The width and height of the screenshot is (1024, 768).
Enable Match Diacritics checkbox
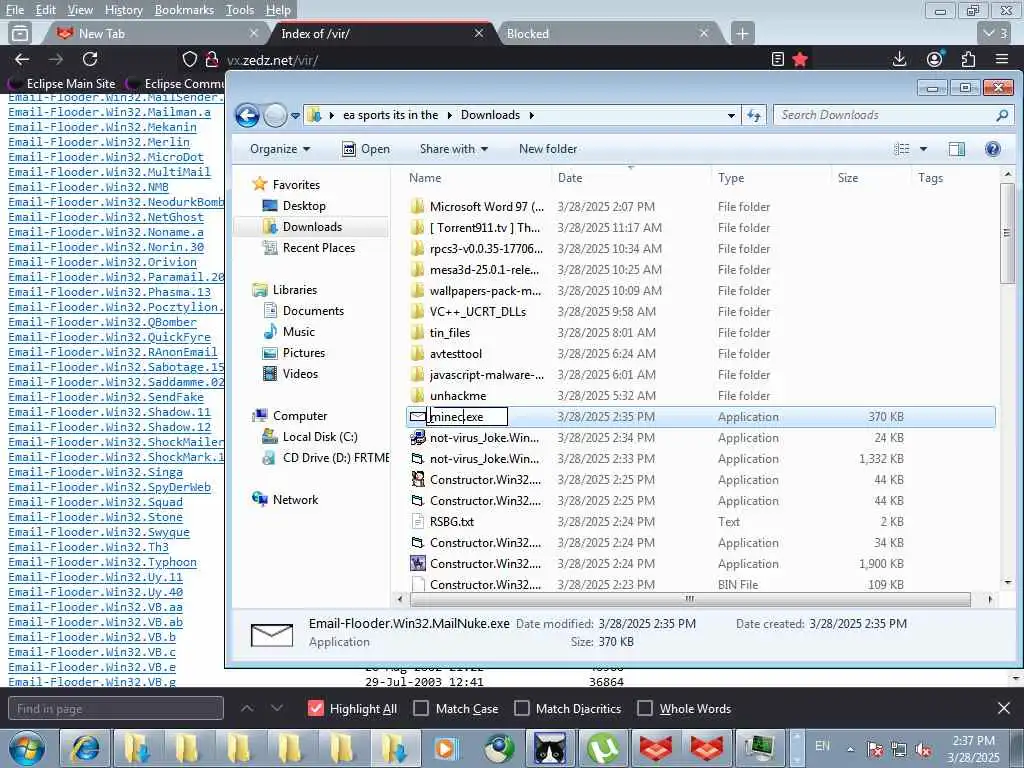click(x=521, y=708)
